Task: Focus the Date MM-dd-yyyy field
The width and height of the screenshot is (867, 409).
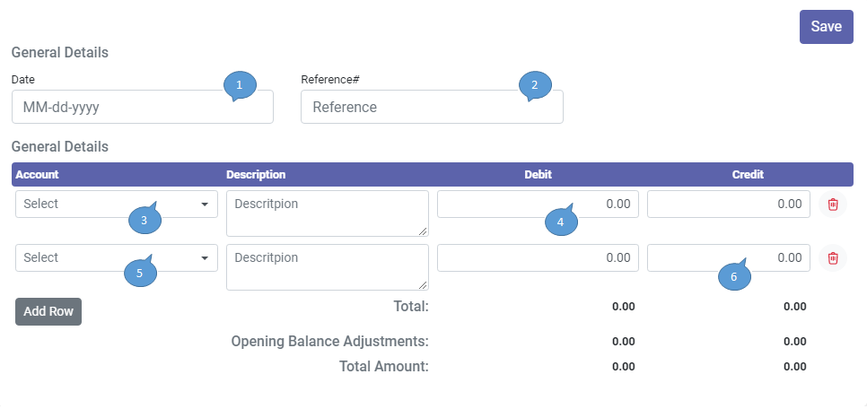Action: (x=143, y=107)
